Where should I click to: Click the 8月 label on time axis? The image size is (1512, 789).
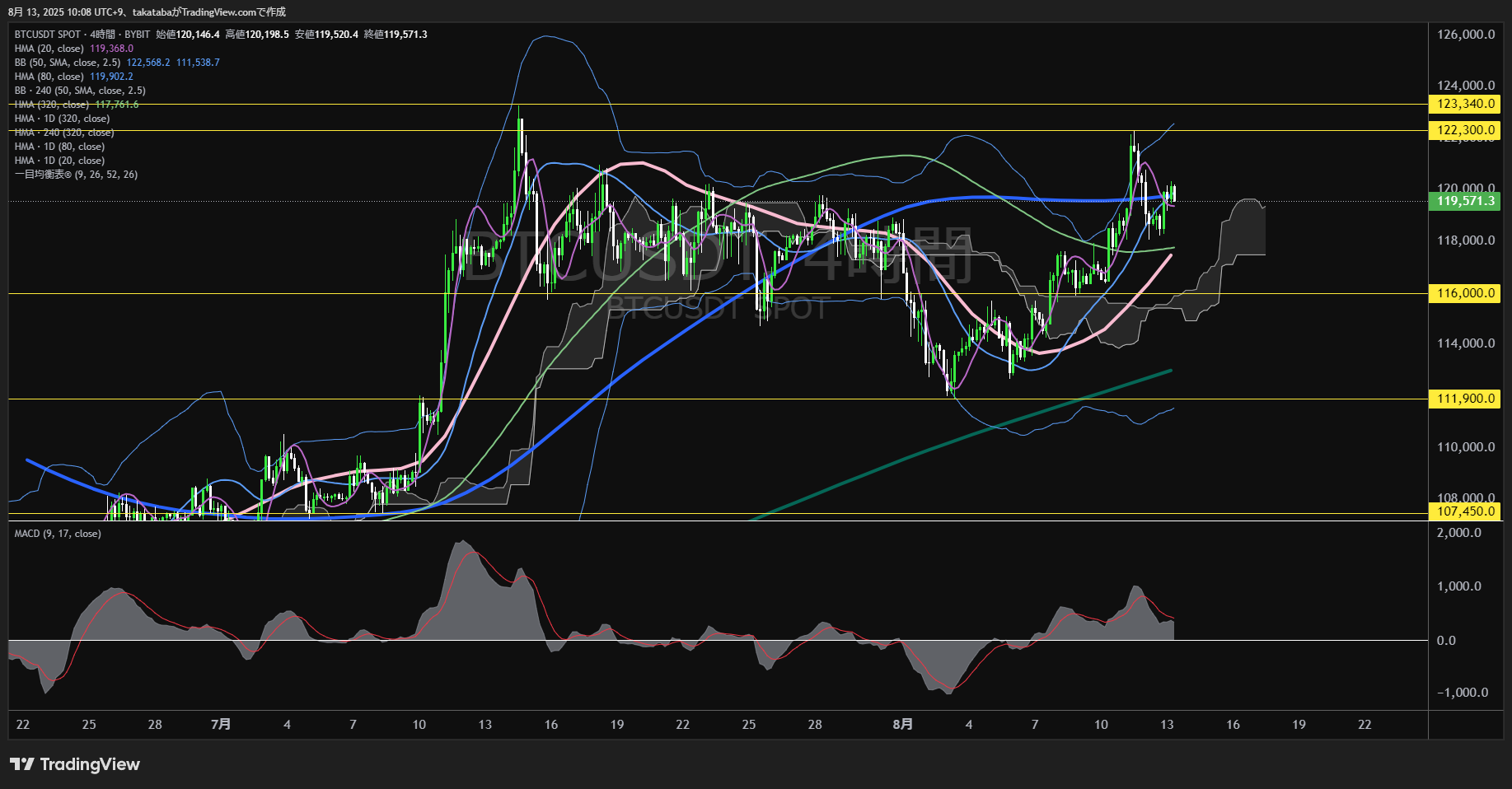pos(903,725)
